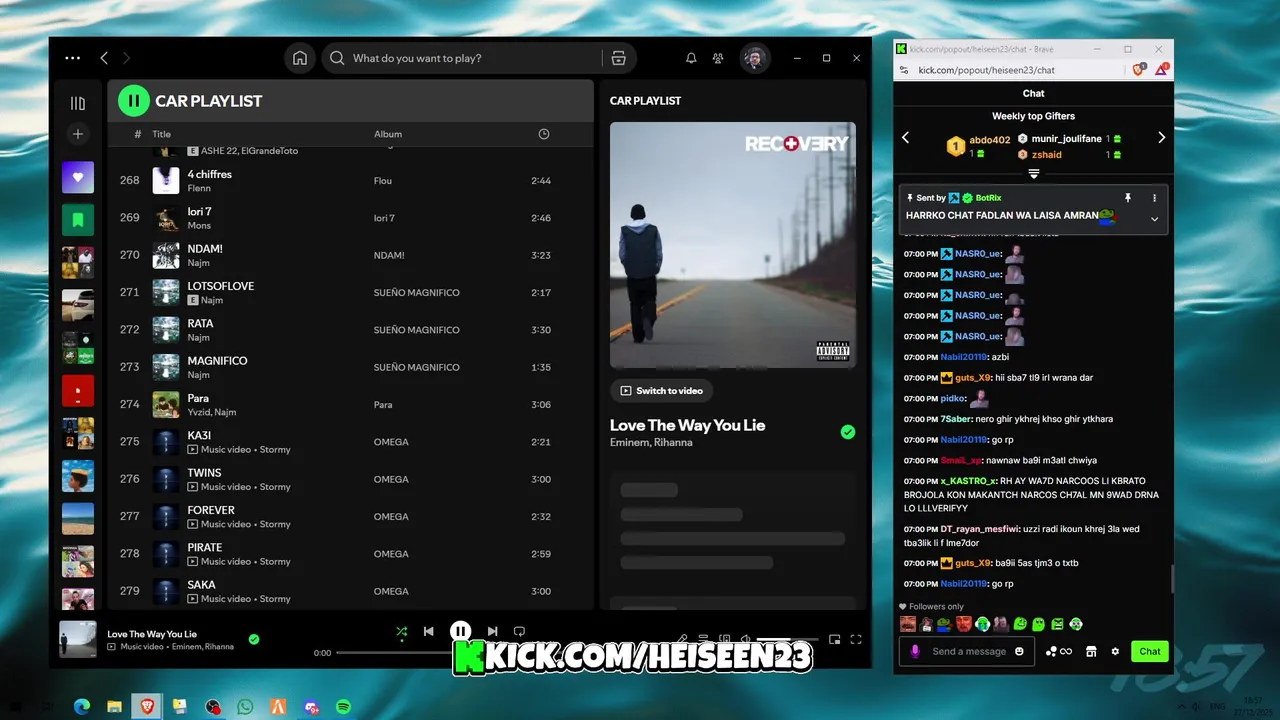The width and height of the screenshot is (1280, 720).
Task: Open site settings icon in Kick address bar
Action: click(x=904, y=70)
